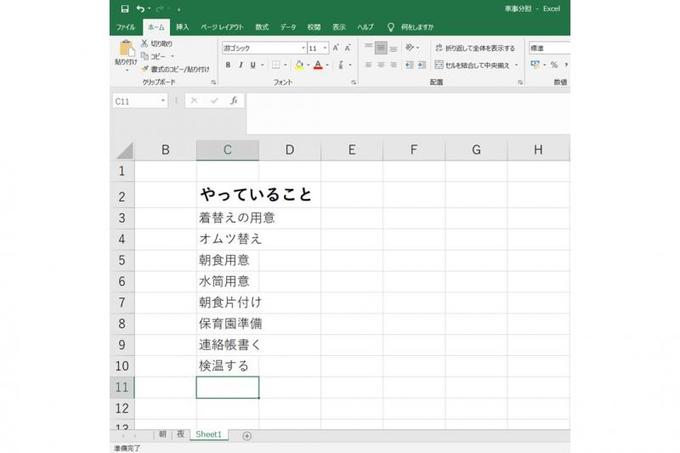Open the font color dropdown arrow
Viewport: 680px width, 453px height.
click(x=327, y=65)
